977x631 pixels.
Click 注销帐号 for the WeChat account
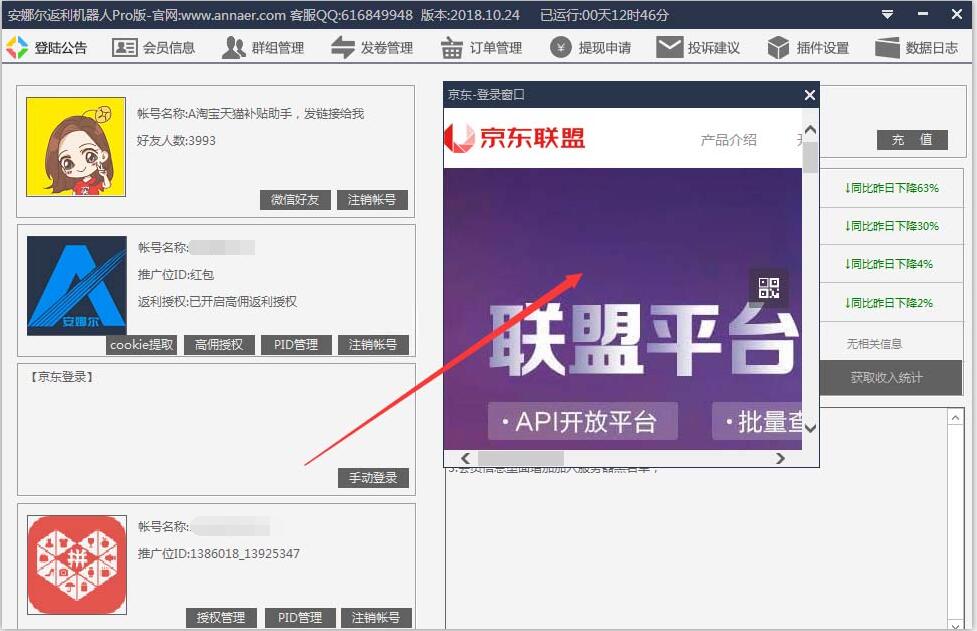[x=372, y=199]
